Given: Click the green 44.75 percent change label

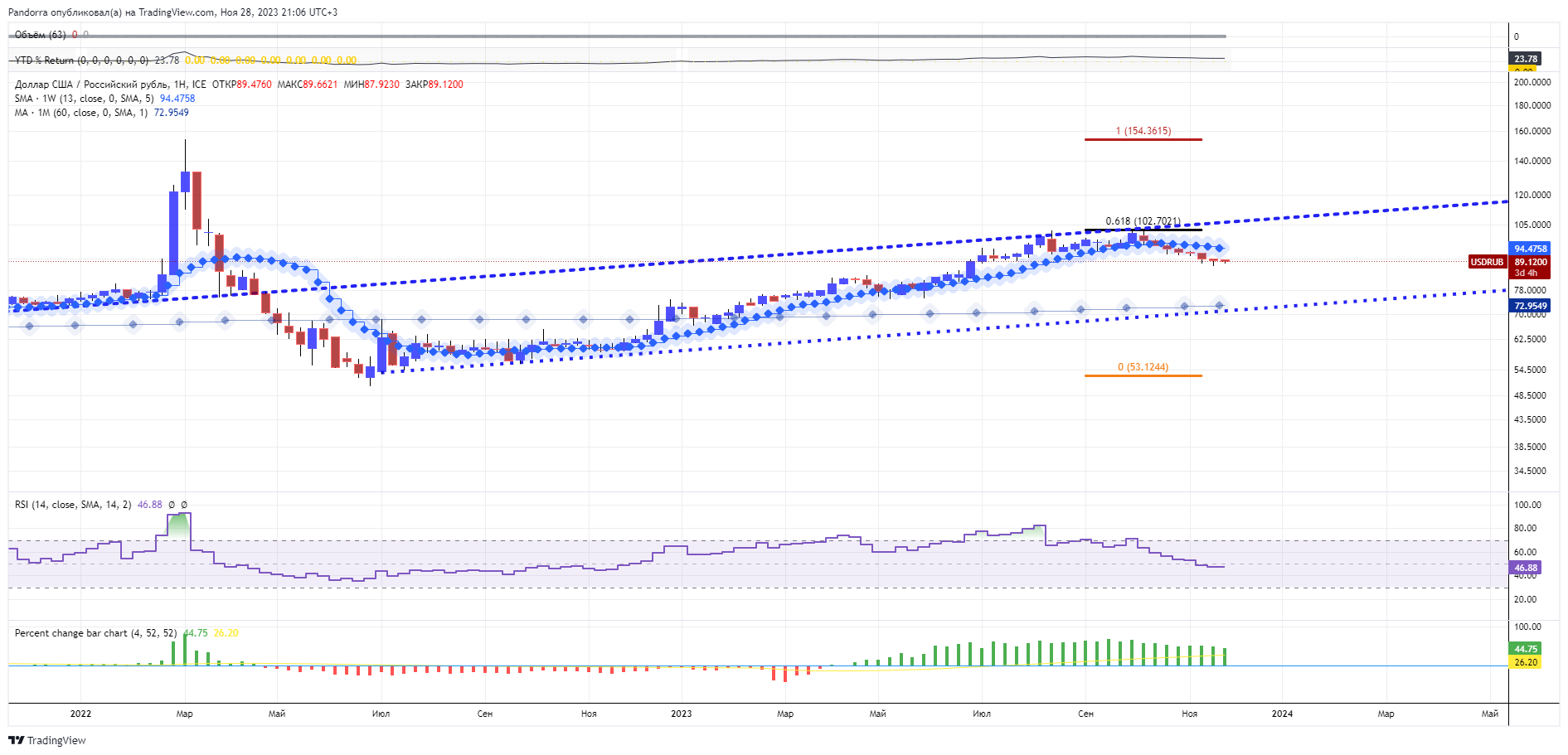Looking at the screenshot, I should 1526,649.
